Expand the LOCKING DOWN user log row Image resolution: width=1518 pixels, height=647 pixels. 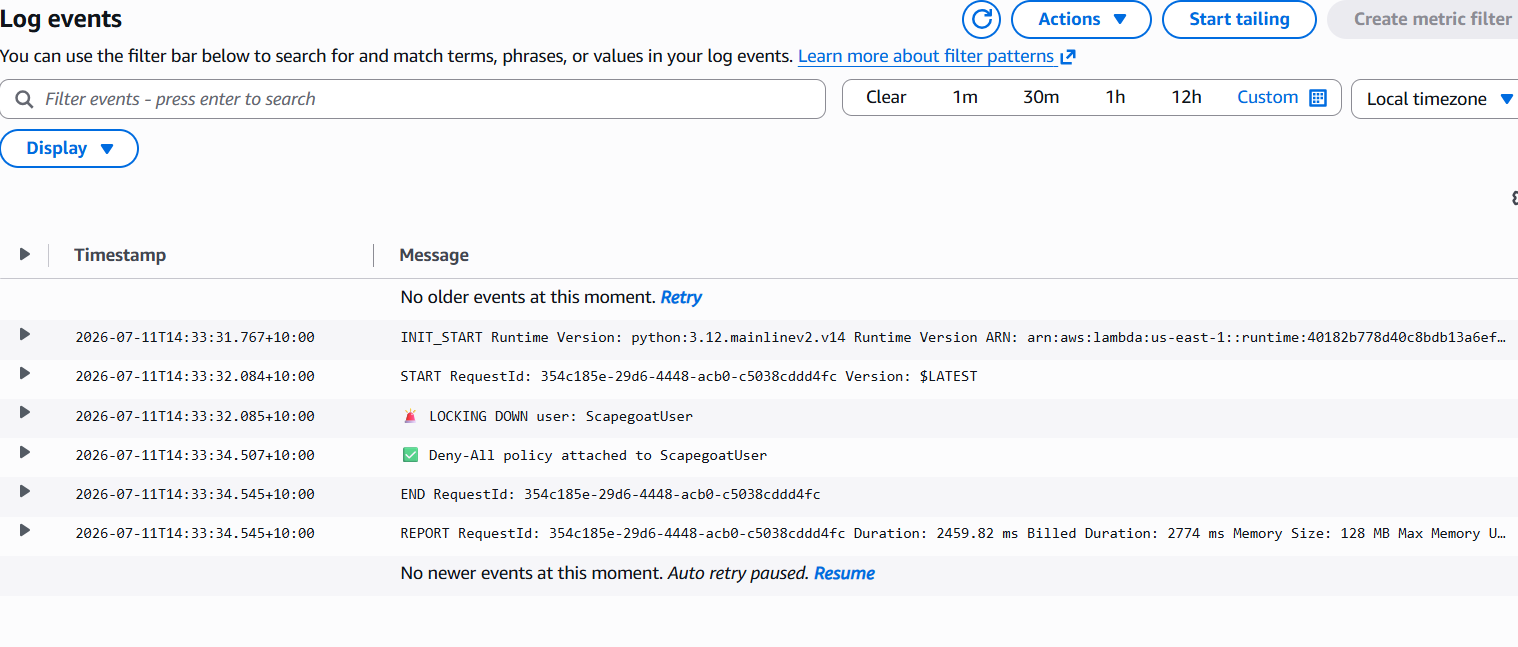[x=25, y=412]
